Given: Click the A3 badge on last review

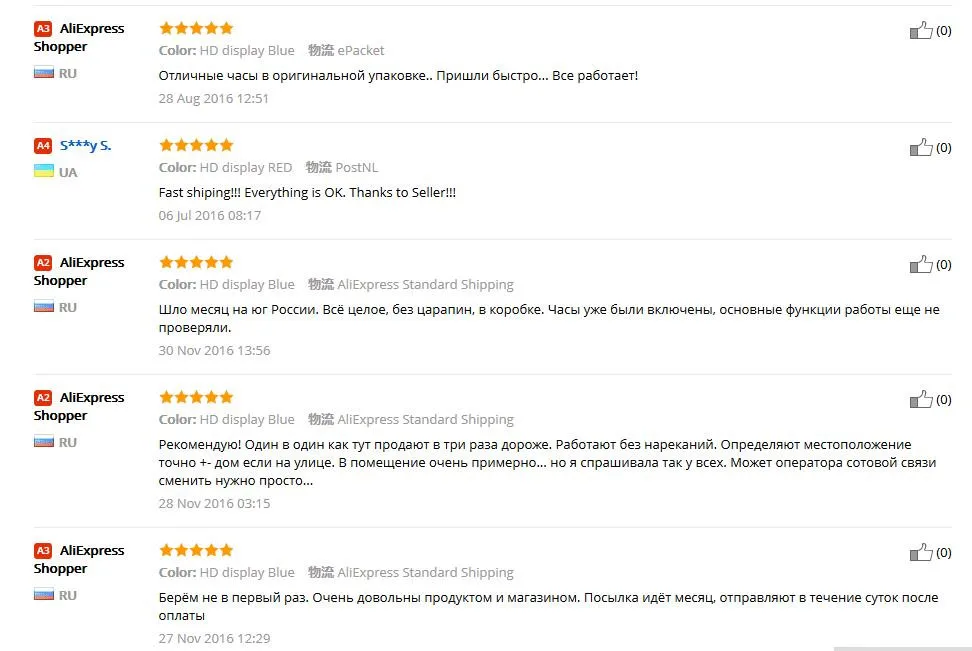Looking at the screenshot, I should 43,551.
